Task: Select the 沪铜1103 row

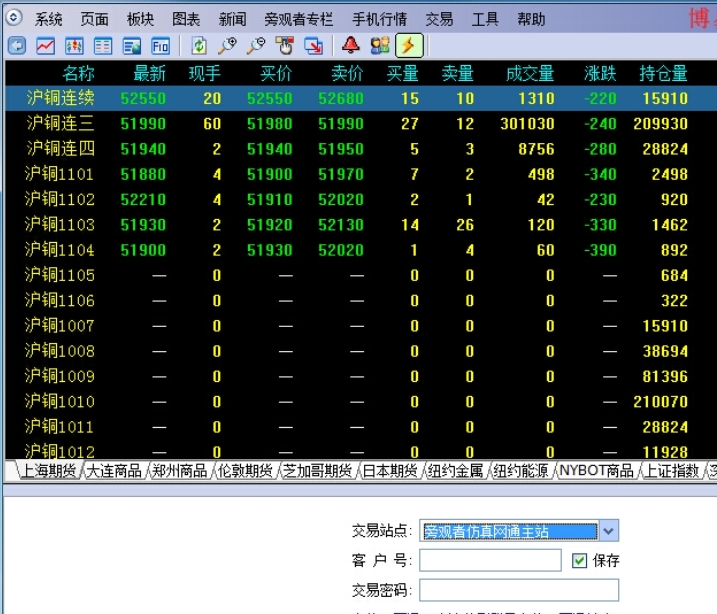Action: [x=360, y=224]
